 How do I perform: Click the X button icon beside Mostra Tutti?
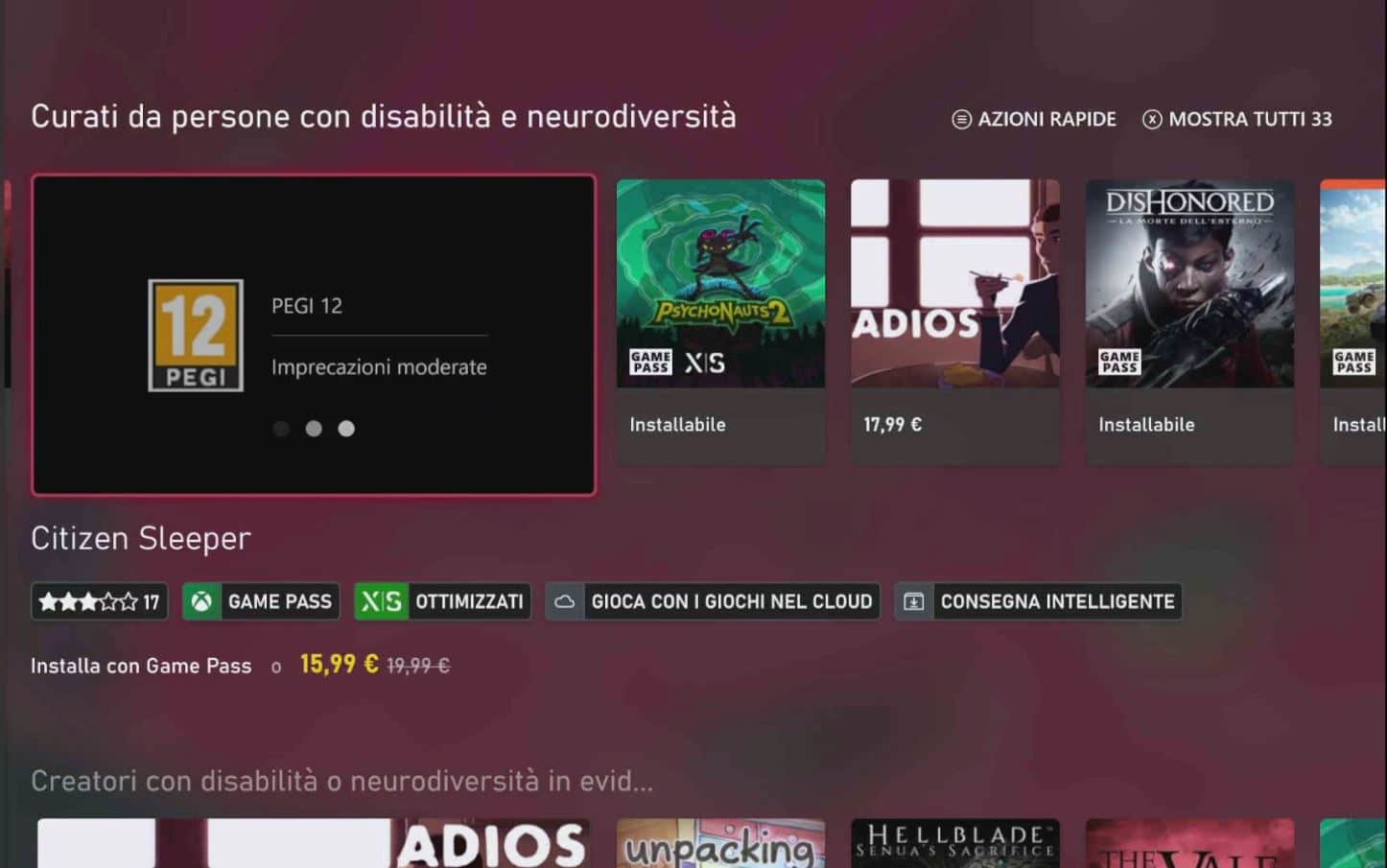(x=1152, y=119)
